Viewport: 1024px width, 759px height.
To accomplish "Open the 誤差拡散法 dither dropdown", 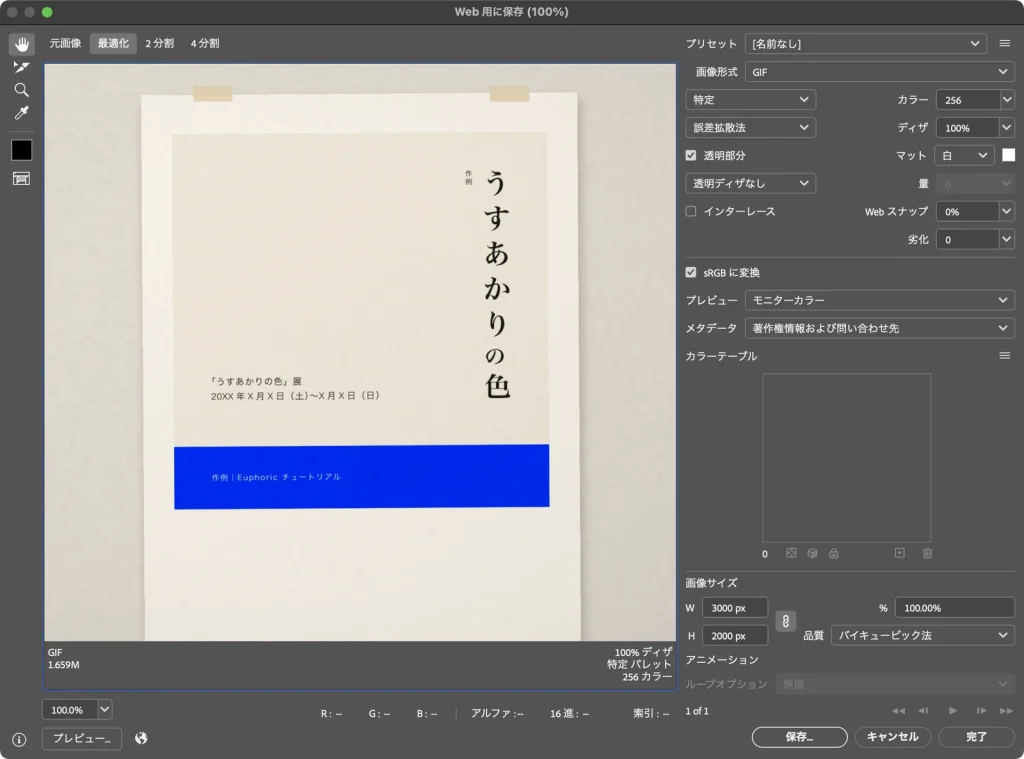I will [x=750, y=127].
